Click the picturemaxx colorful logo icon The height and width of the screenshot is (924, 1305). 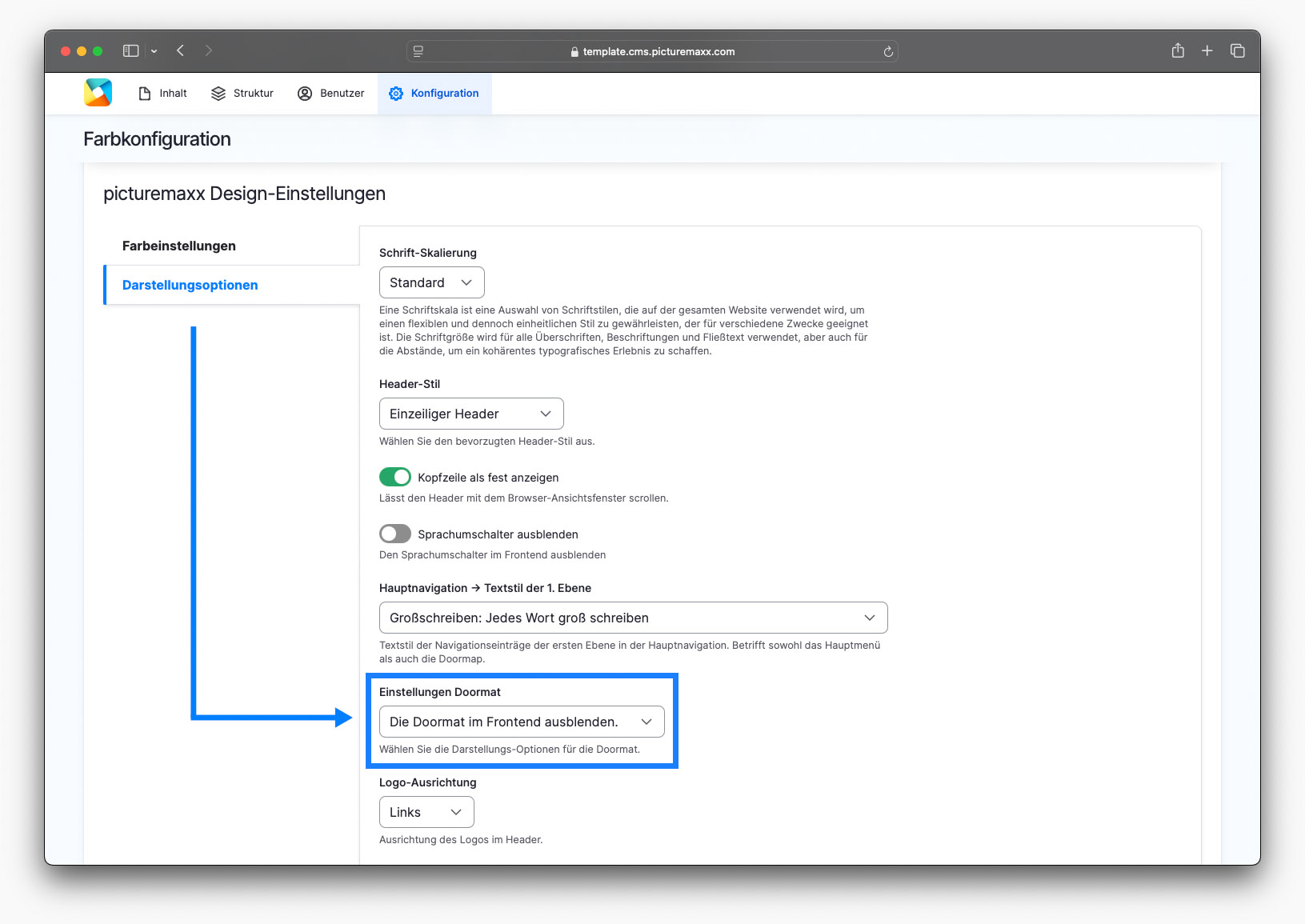point(98,93)
